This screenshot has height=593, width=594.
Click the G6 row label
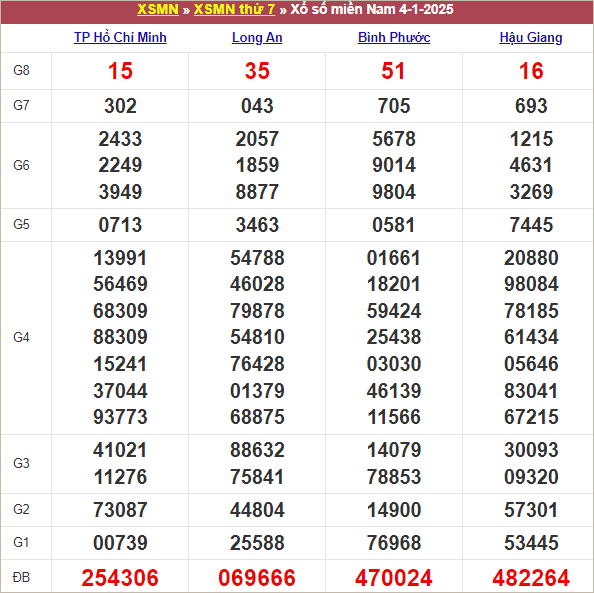[x=21, y=165]
